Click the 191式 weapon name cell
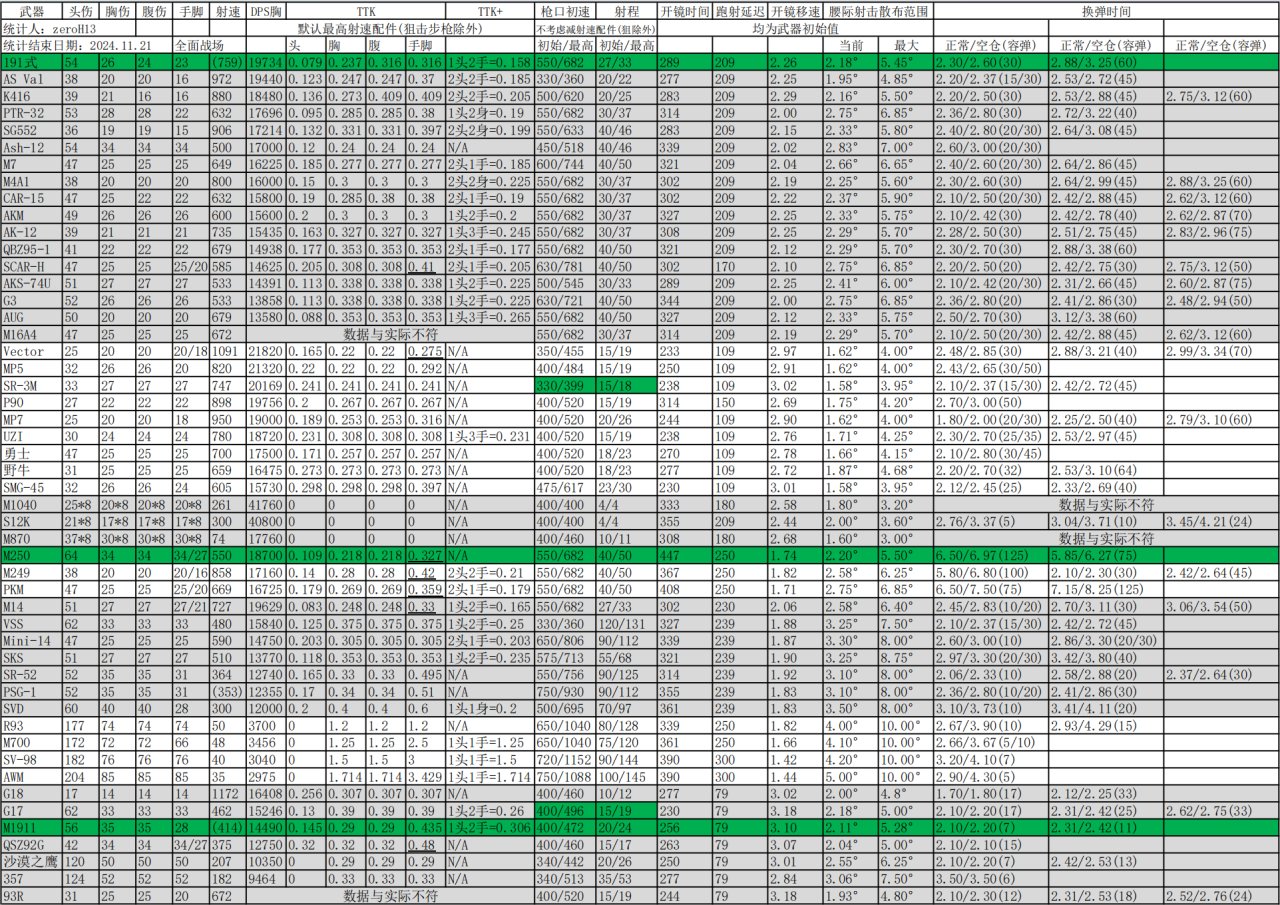1280x905 pixels. point(30,62)
